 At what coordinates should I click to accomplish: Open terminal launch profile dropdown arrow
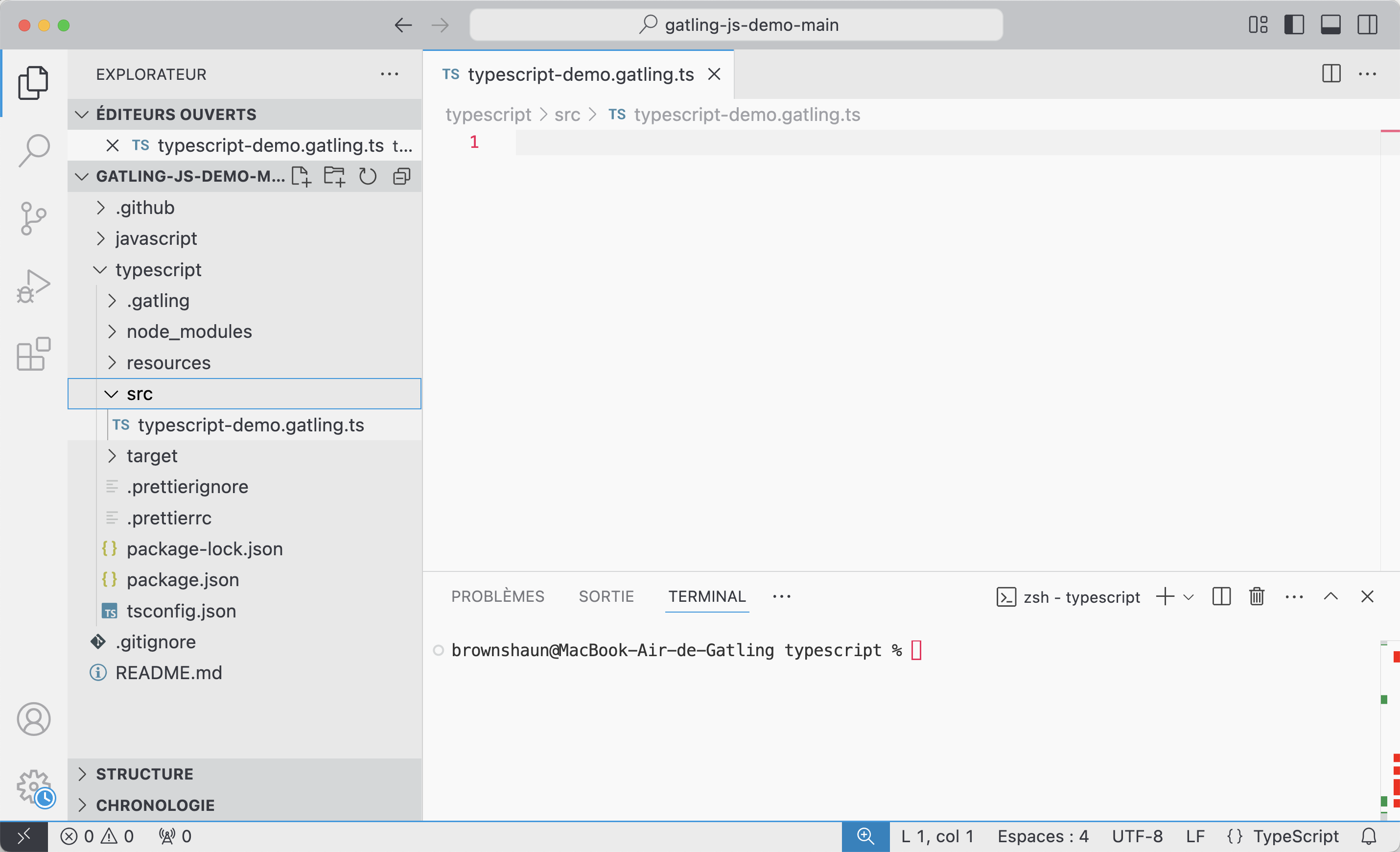[1189, 597]
